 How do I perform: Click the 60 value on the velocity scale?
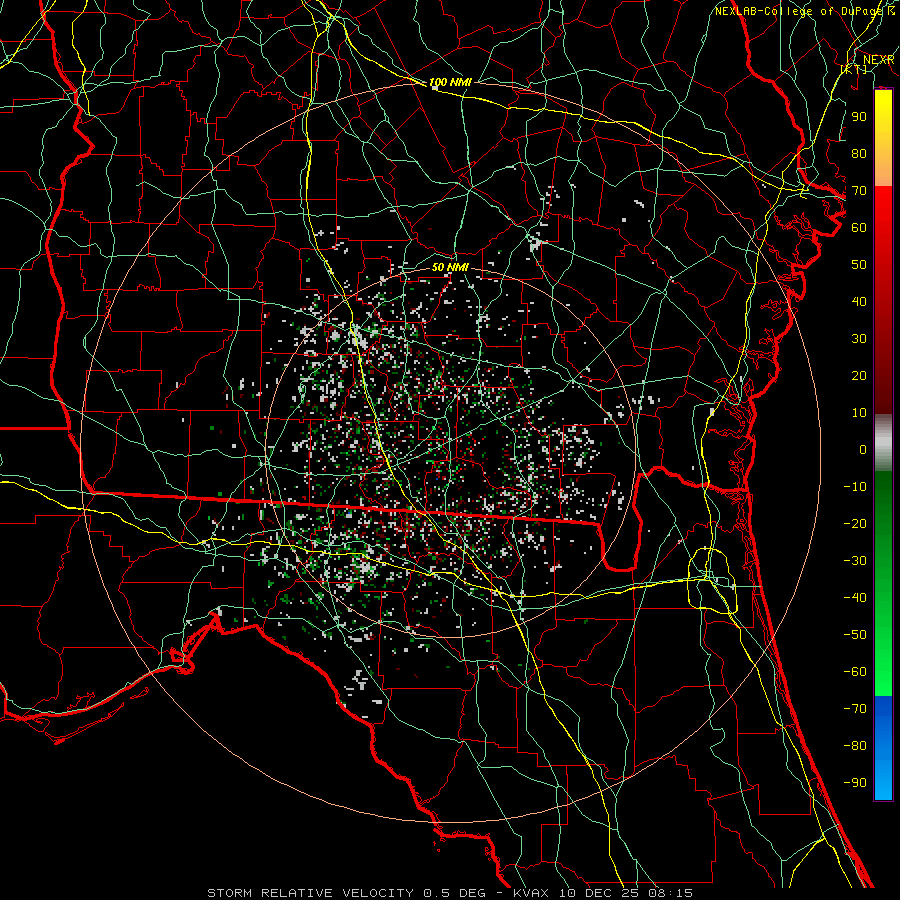coord(859,227)
